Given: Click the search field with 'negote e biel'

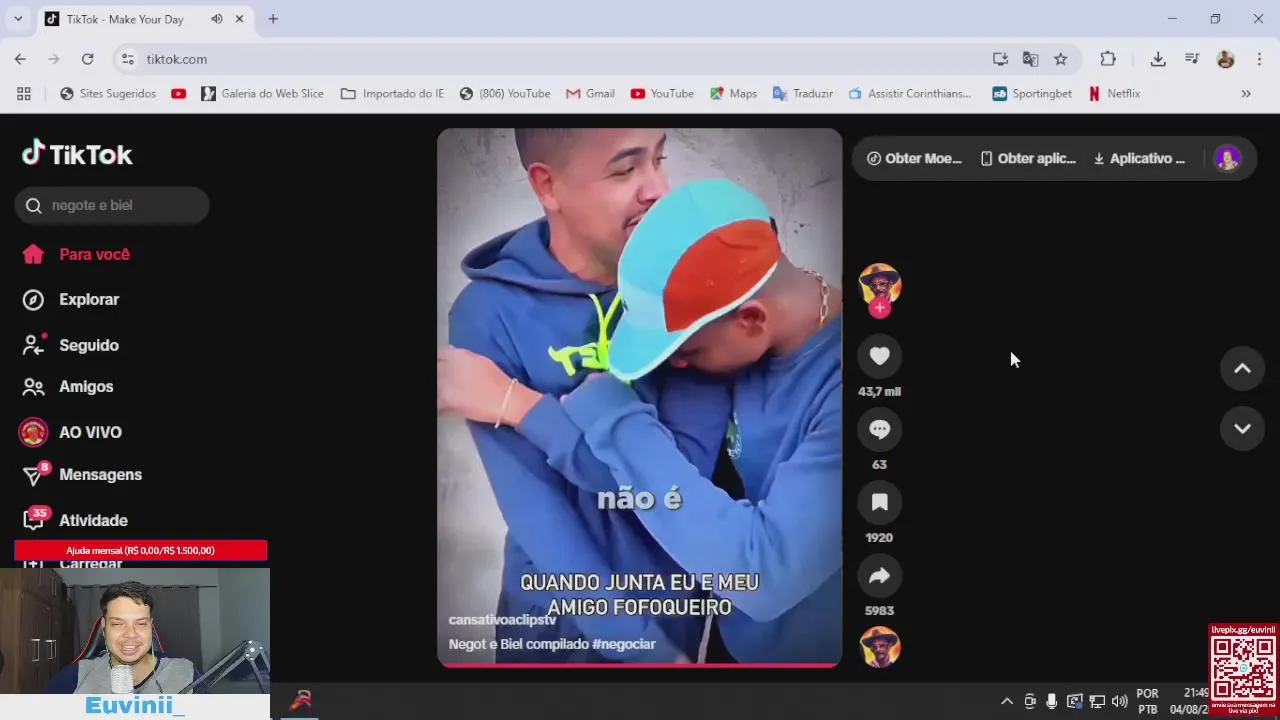Looking at the screenshot, I should (x=112, y=205).
